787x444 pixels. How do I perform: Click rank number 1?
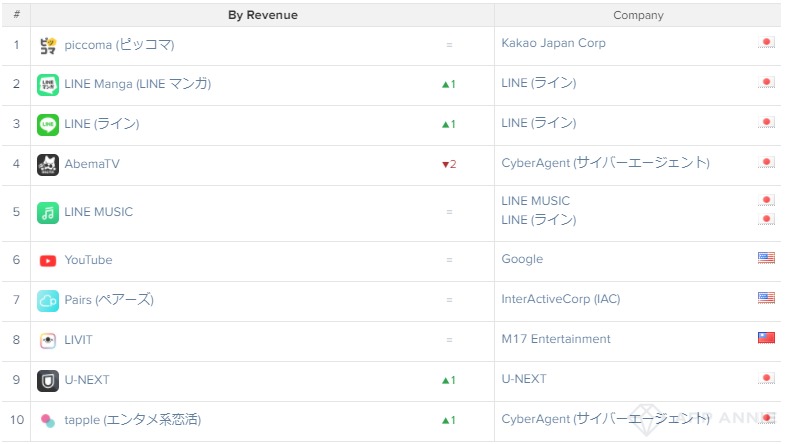17,45
